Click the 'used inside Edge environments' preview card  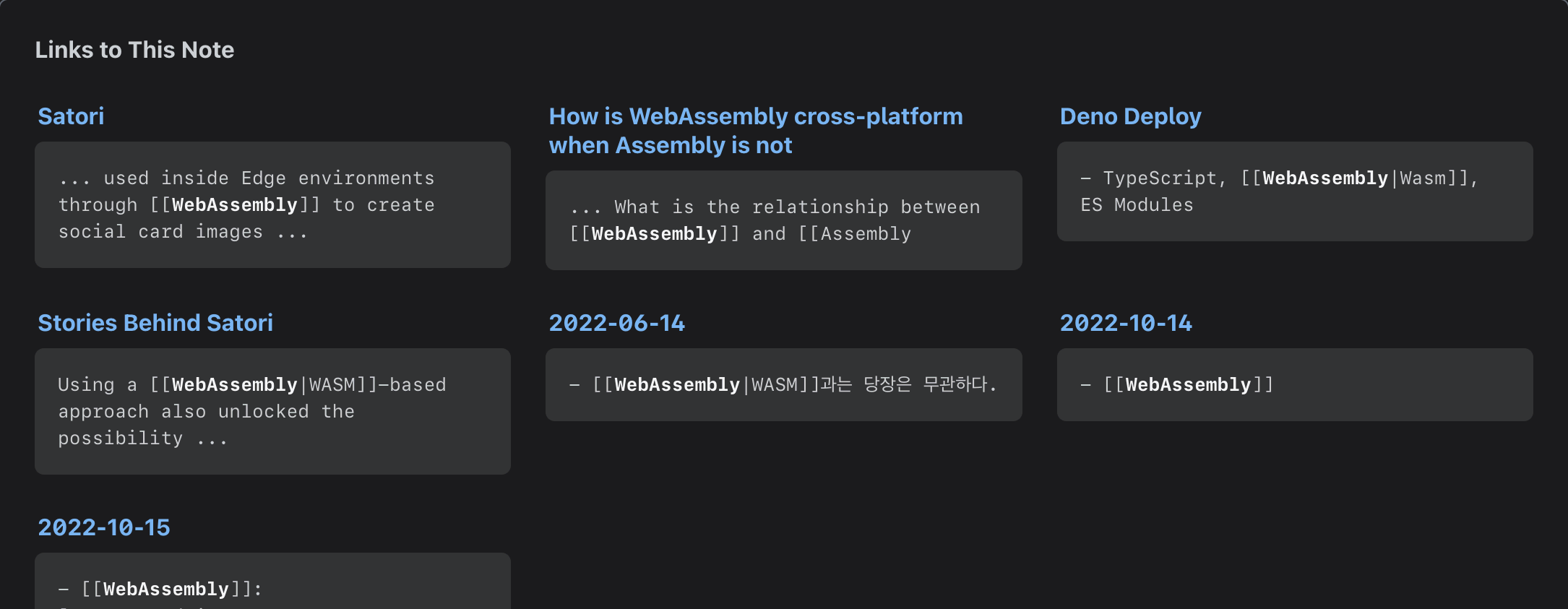(x=272, y=204)
